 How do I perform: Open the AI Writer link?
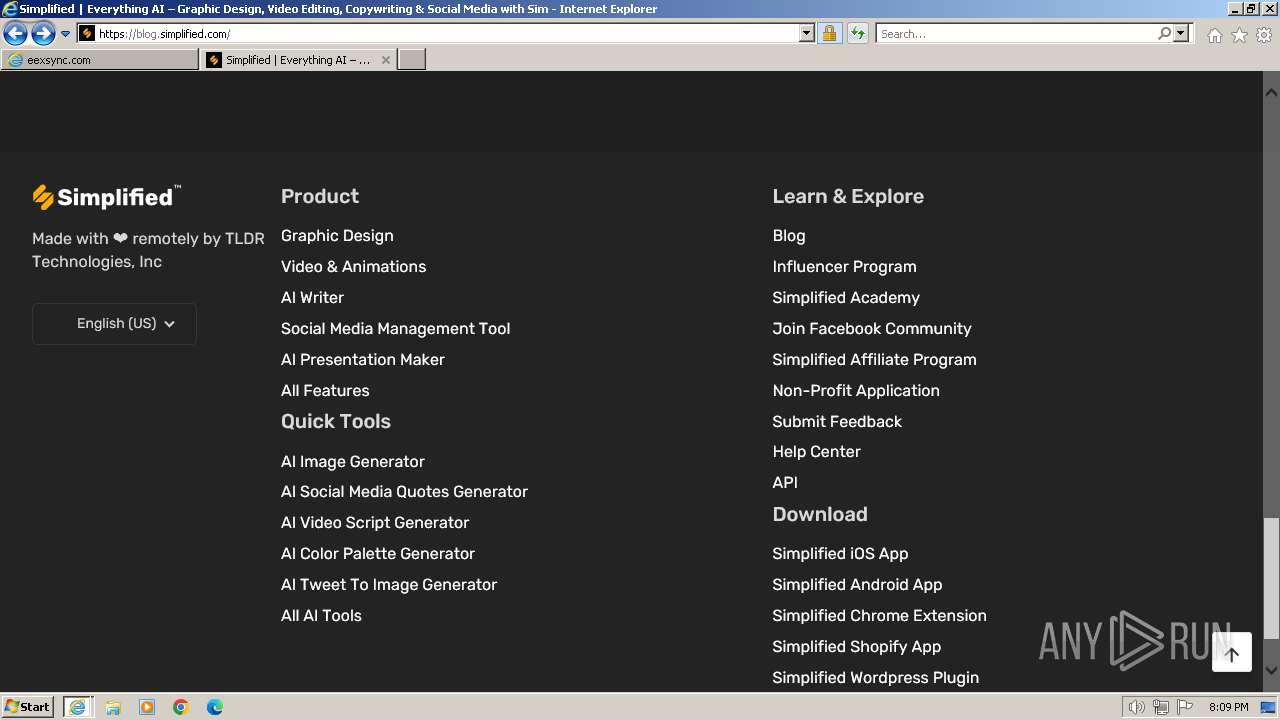[x=312, y=298]
